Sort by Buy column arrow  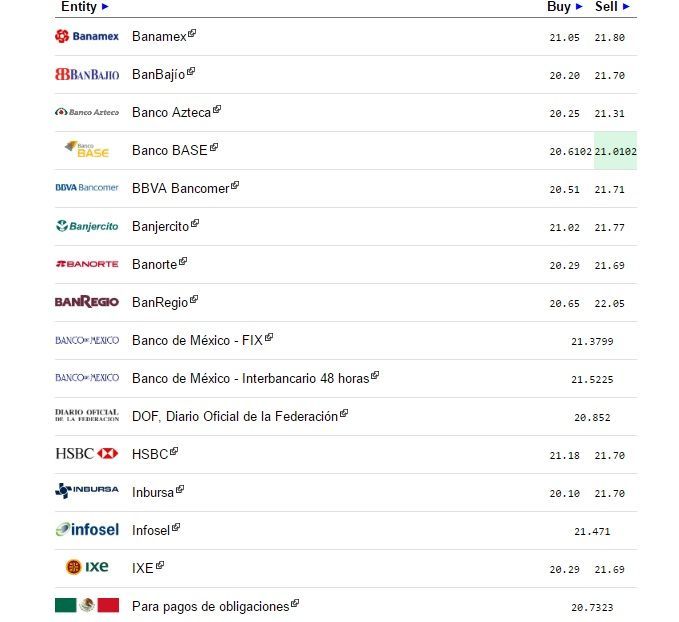pos(579,7)
